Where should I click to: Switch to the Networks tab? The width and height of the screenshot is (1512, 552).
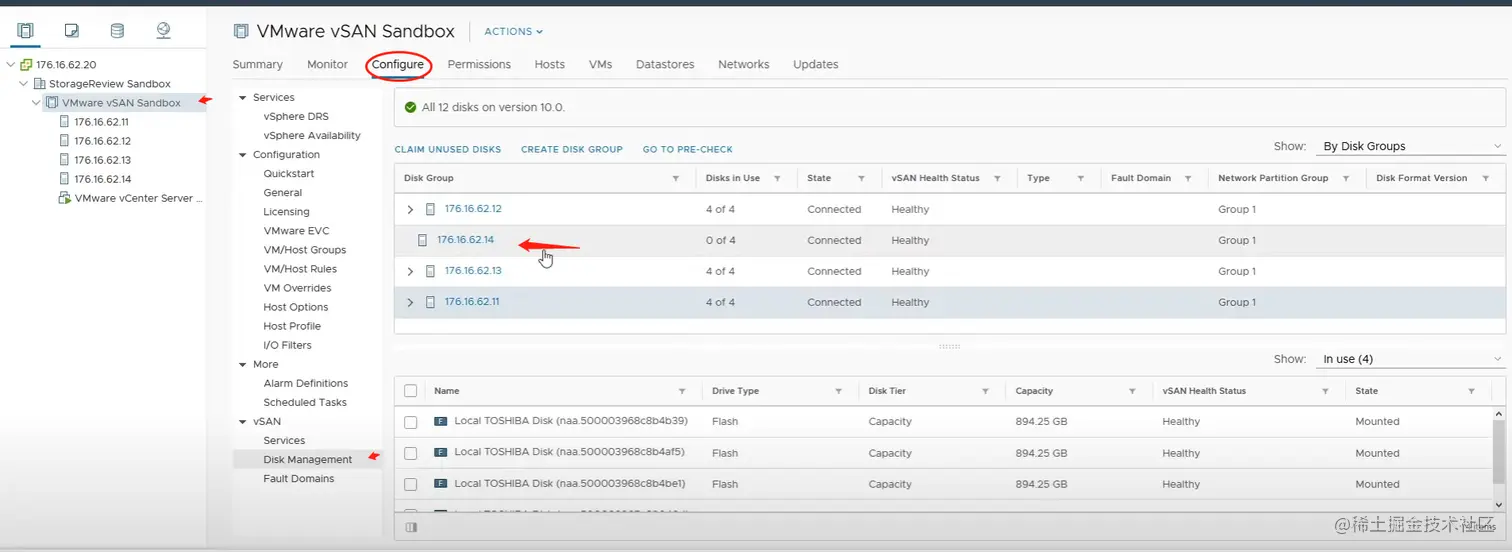pyautogui.click(x=744, y=64)
